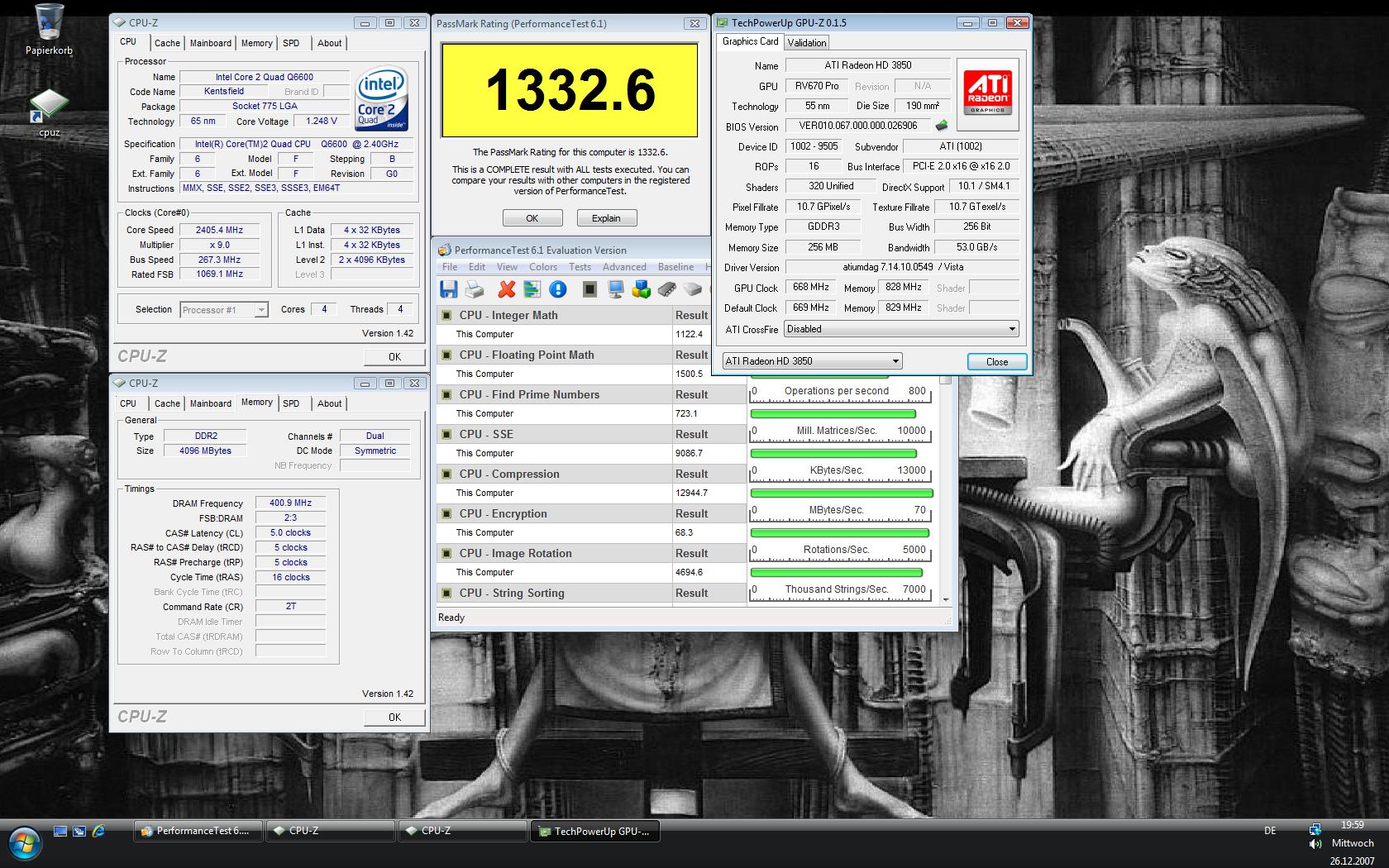Image resolution: width=1389 pixels, height=868 pixels.
Task: Click the bar chart icon in PerformanceTest toolbar
Action: point(532,289)
